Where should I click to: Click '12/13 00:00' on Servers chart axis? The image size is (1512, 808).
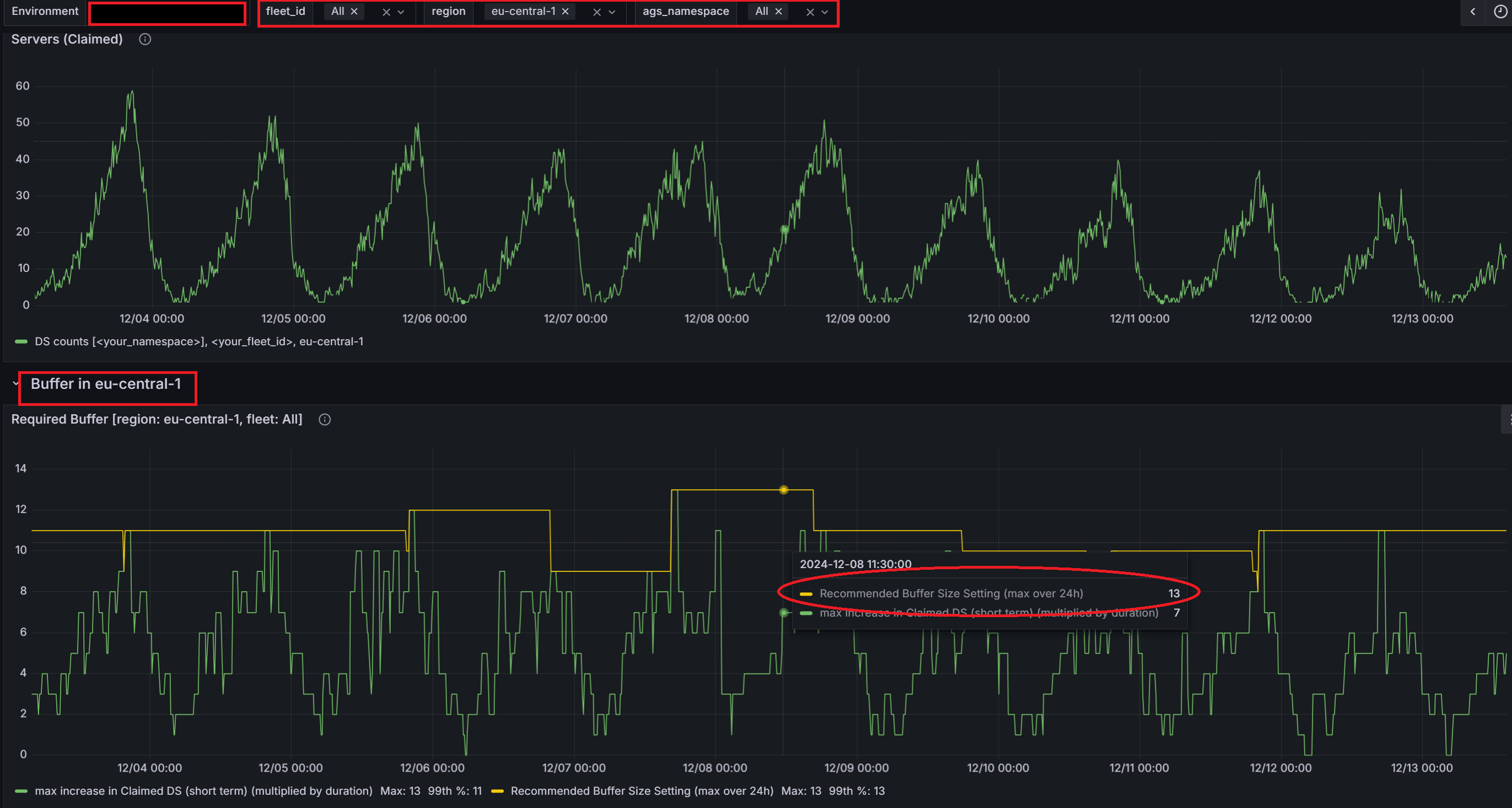1422,319
